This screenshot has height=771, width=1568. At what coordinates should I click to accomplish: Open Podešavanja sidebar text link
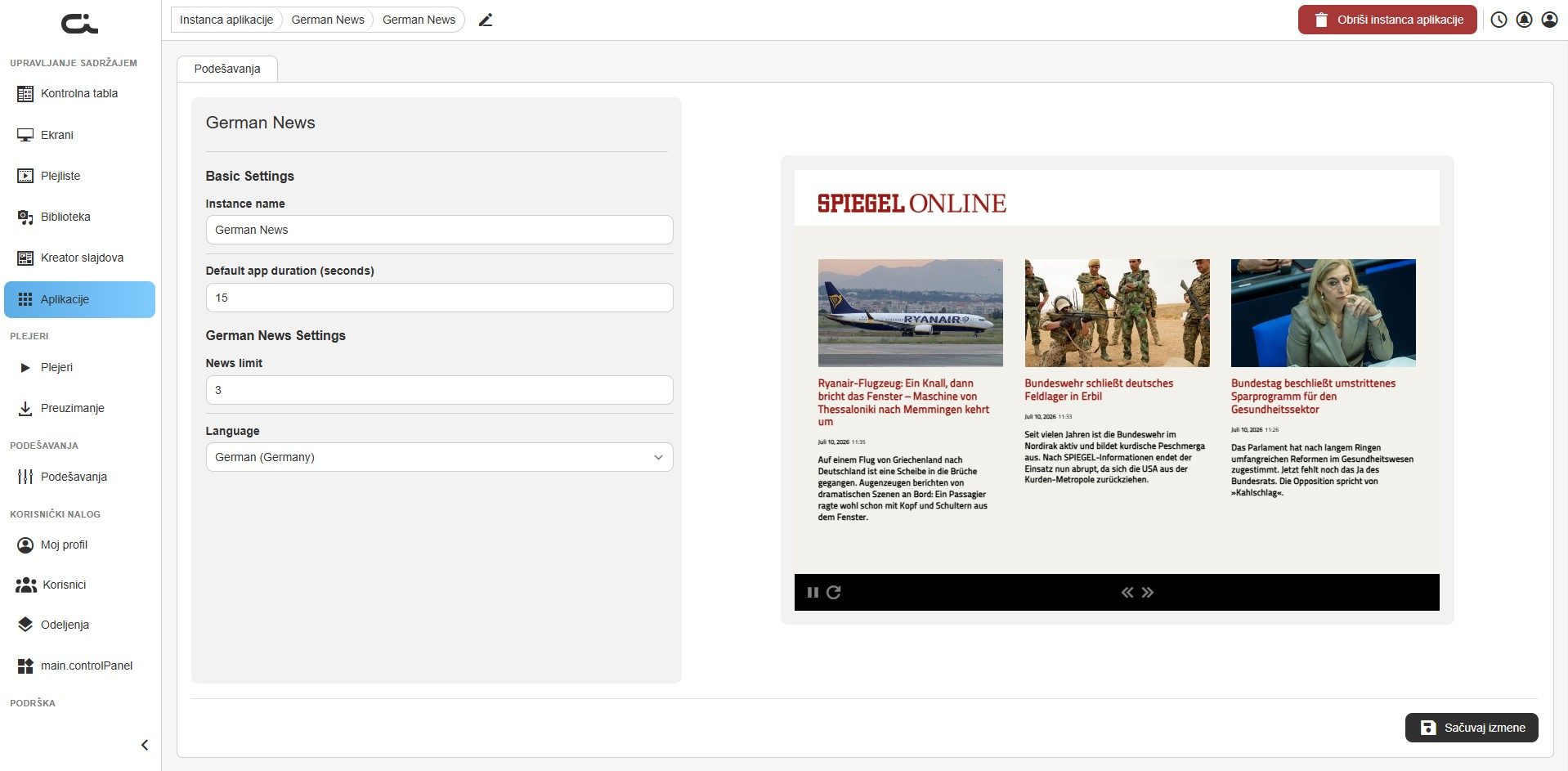74,477
